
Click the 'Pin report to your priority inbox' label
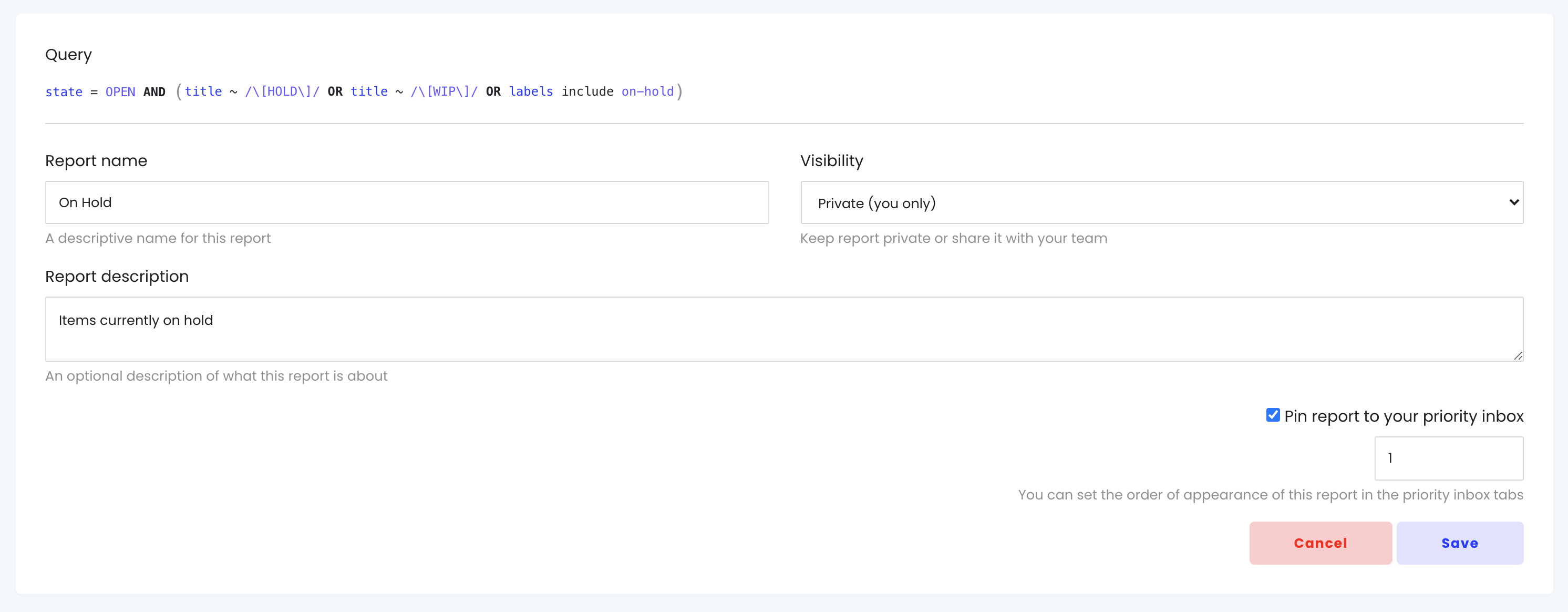[1404, 416]
